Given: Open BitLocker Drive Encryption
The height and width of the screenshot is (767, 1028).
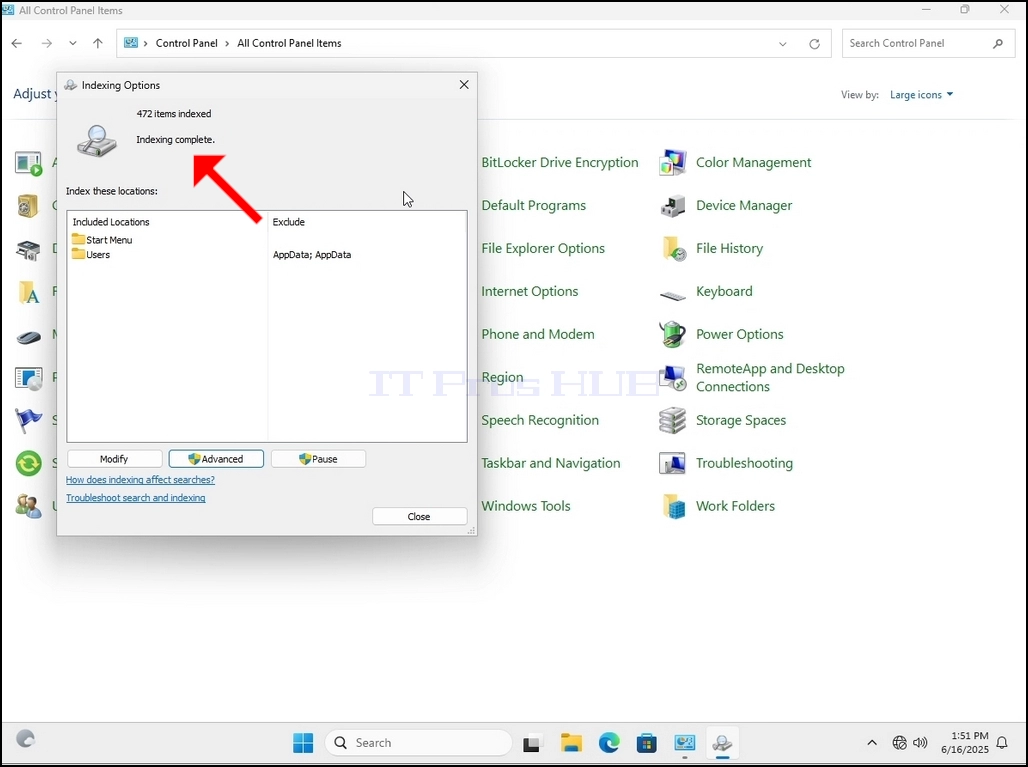Looking at the screenshot, I should (x=560, y=163).
